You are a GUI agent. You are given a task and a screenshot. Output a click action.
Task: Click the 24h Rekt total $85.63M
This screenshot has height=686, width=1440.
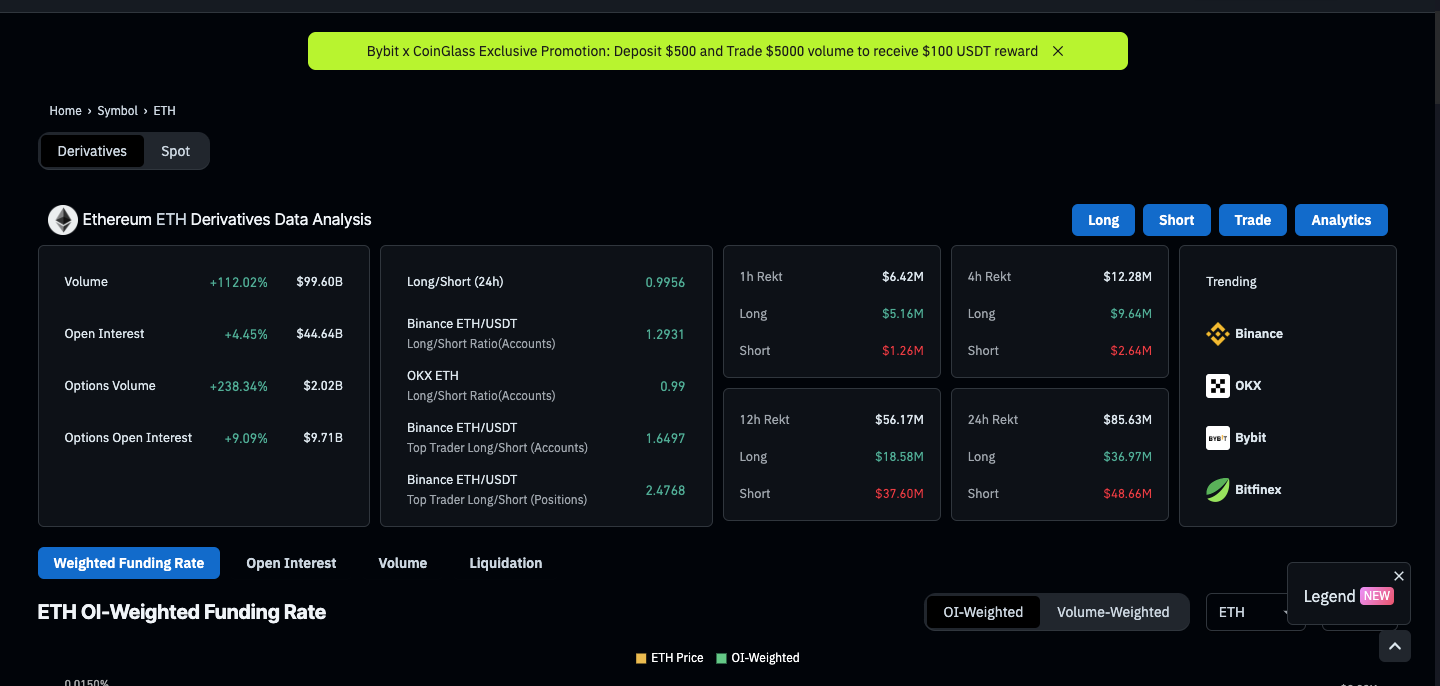pyautogui.click(x=1127, y=420)
